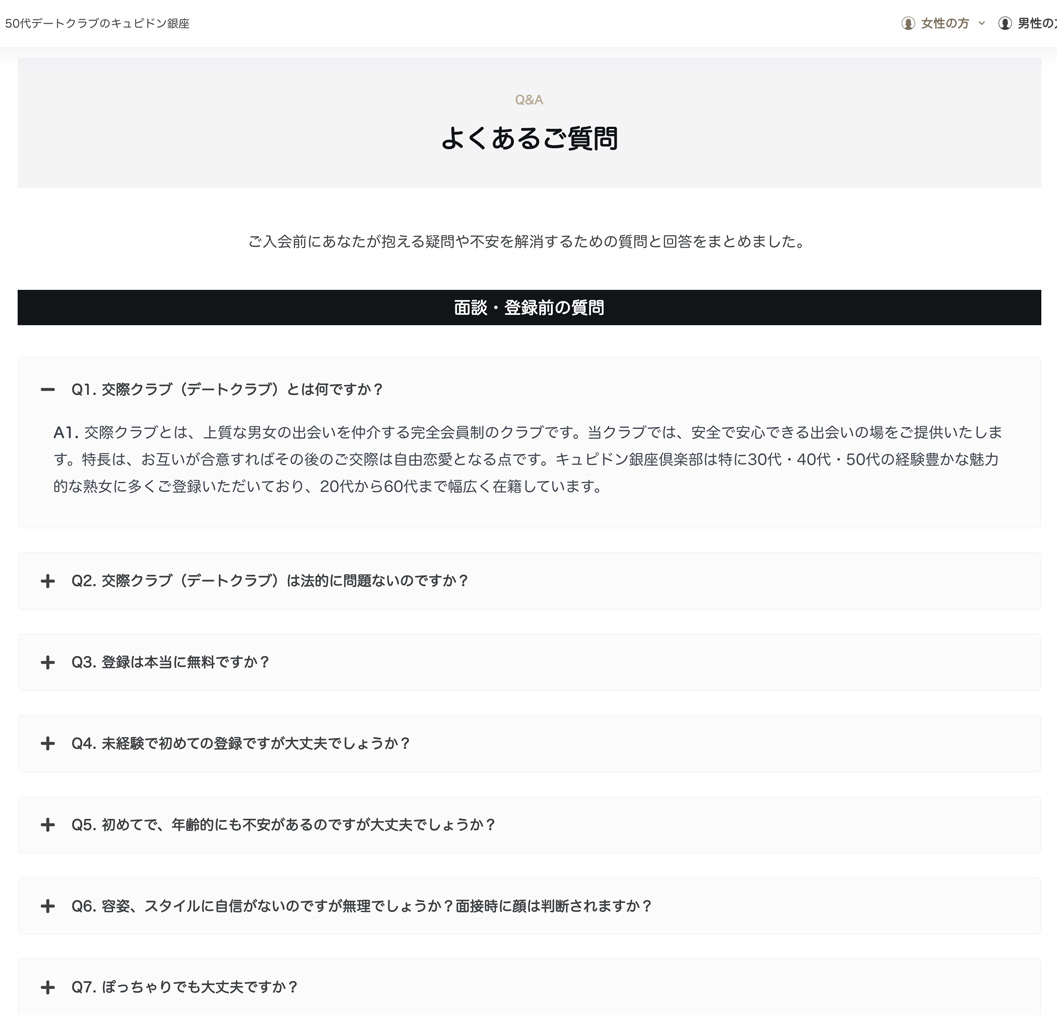Click the Q2 法的 question text
This screenshot has width=1057, height=1015.
267,580
